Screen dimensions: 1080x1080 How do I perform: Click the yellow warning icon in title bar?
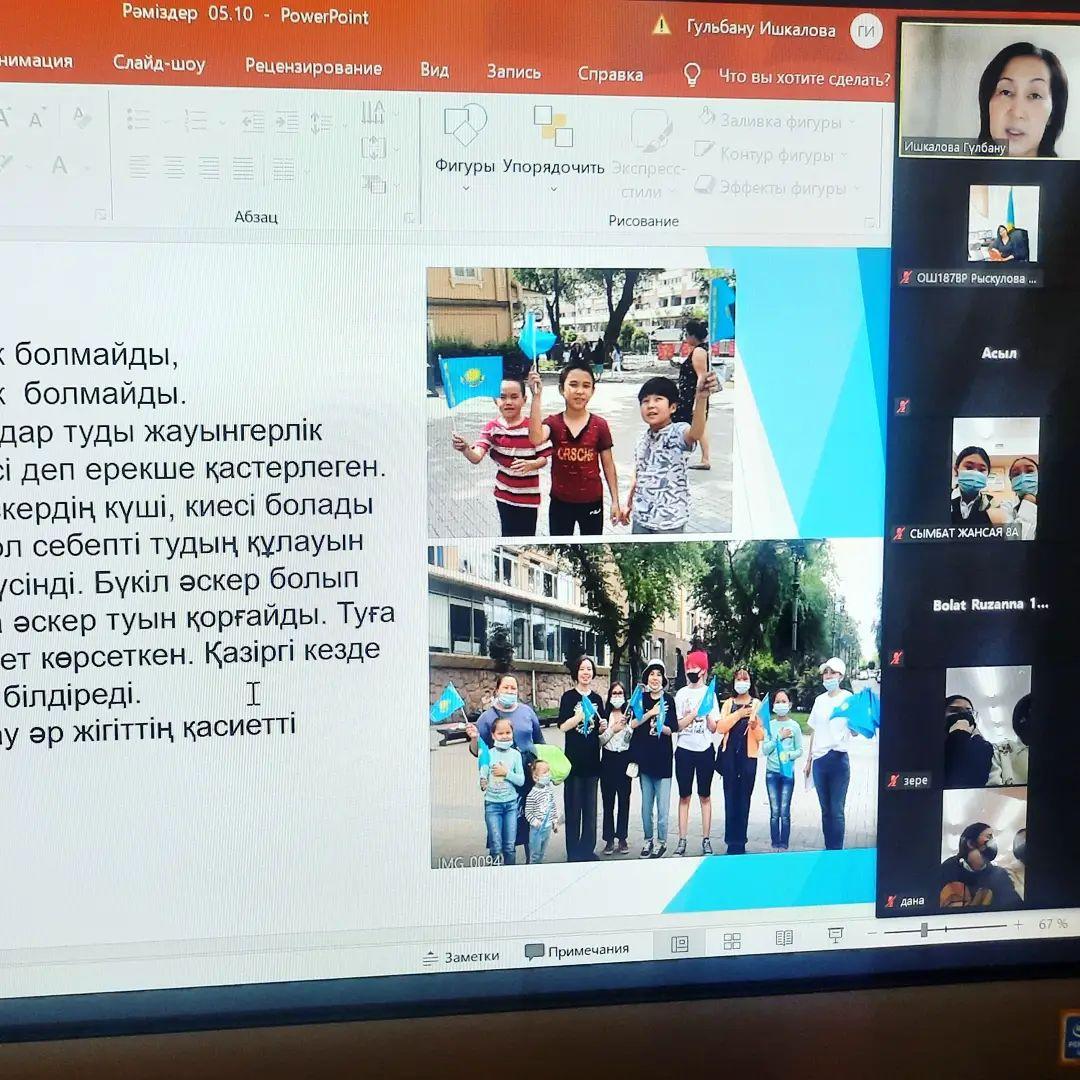(x=662, y=25)
